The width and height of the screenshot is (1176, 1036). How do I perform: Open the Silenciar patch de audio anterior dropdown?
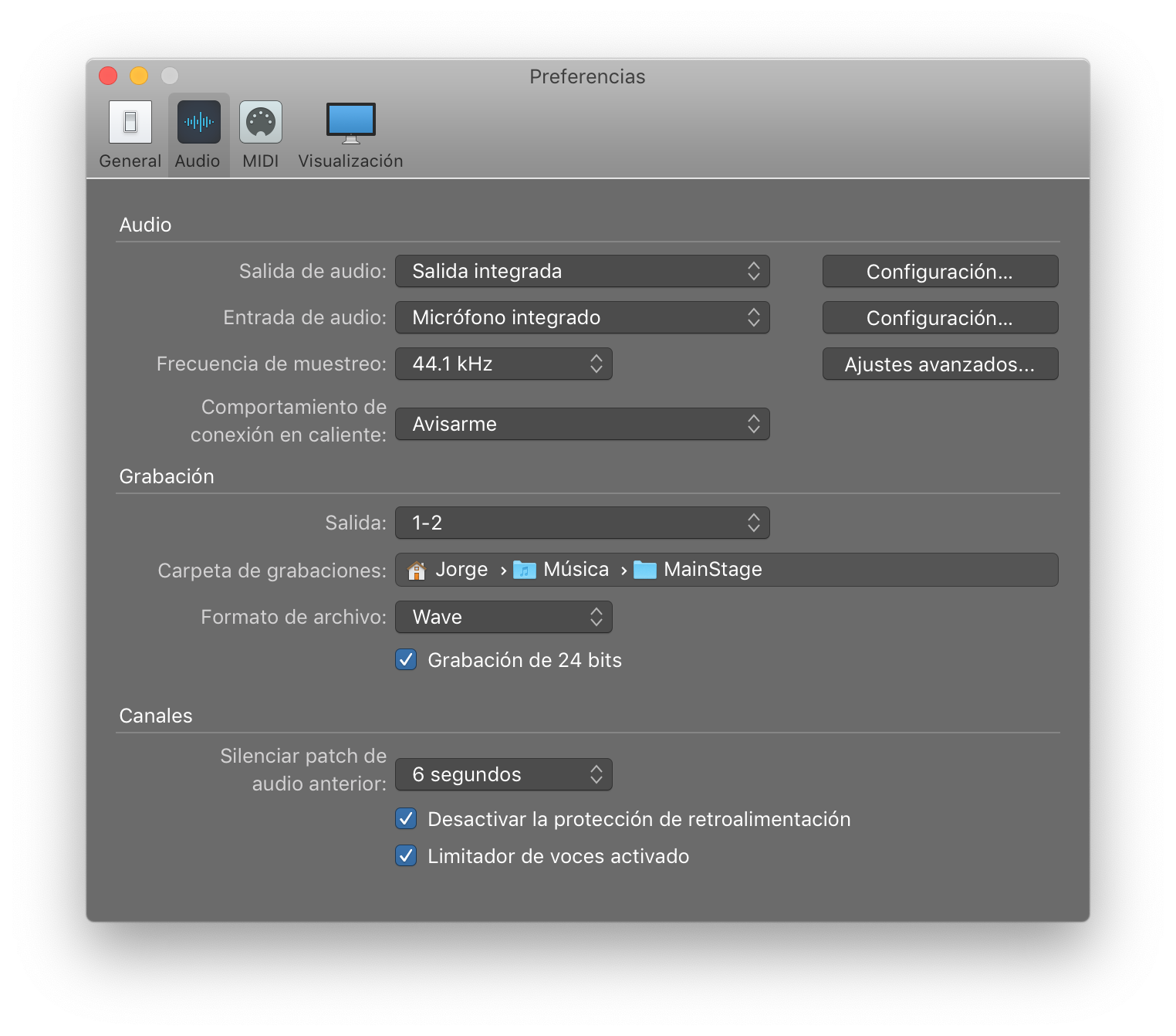coord(504,774)
